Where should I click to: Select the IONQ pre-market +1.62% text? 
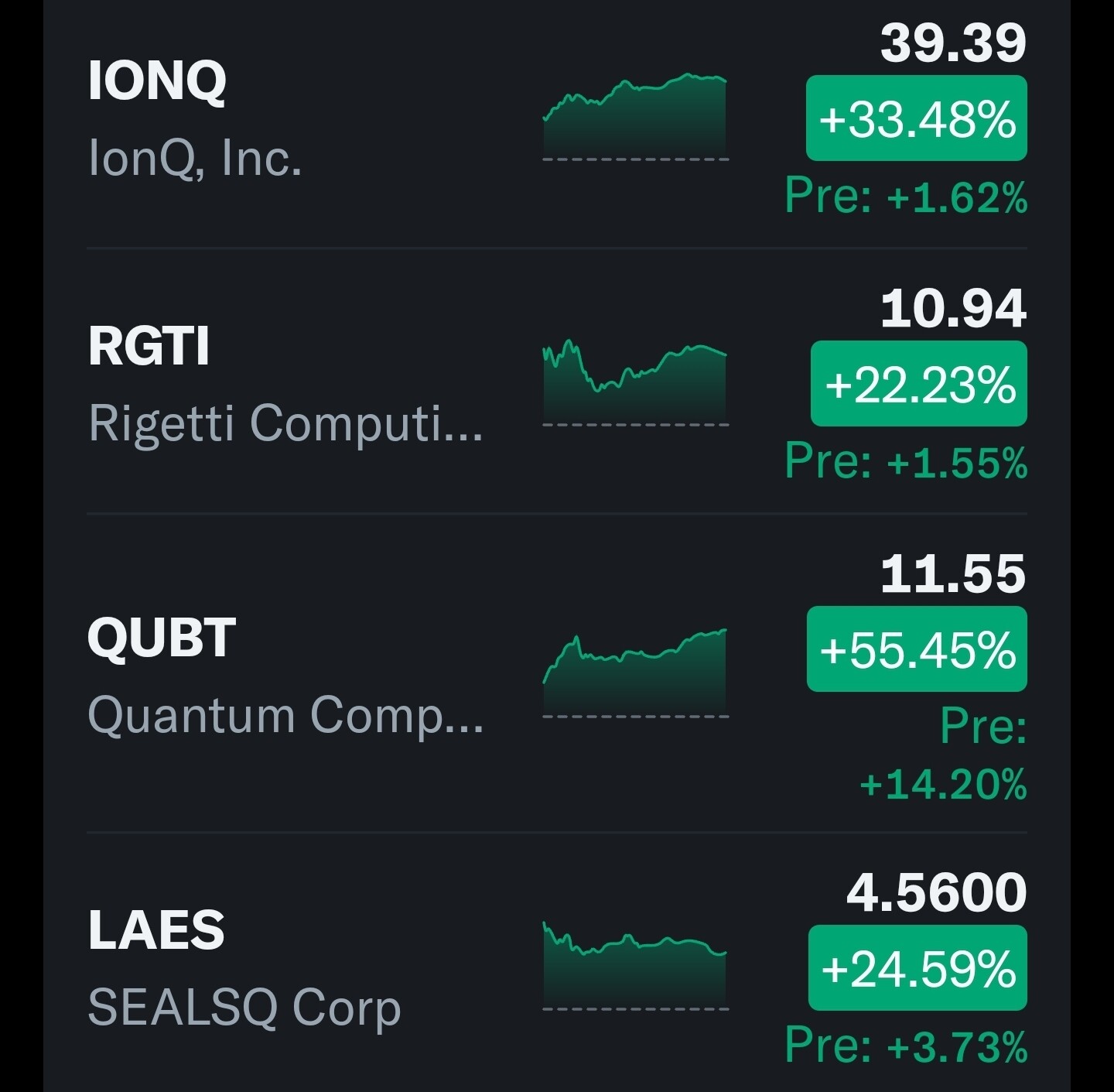click(x=906, y=197)
